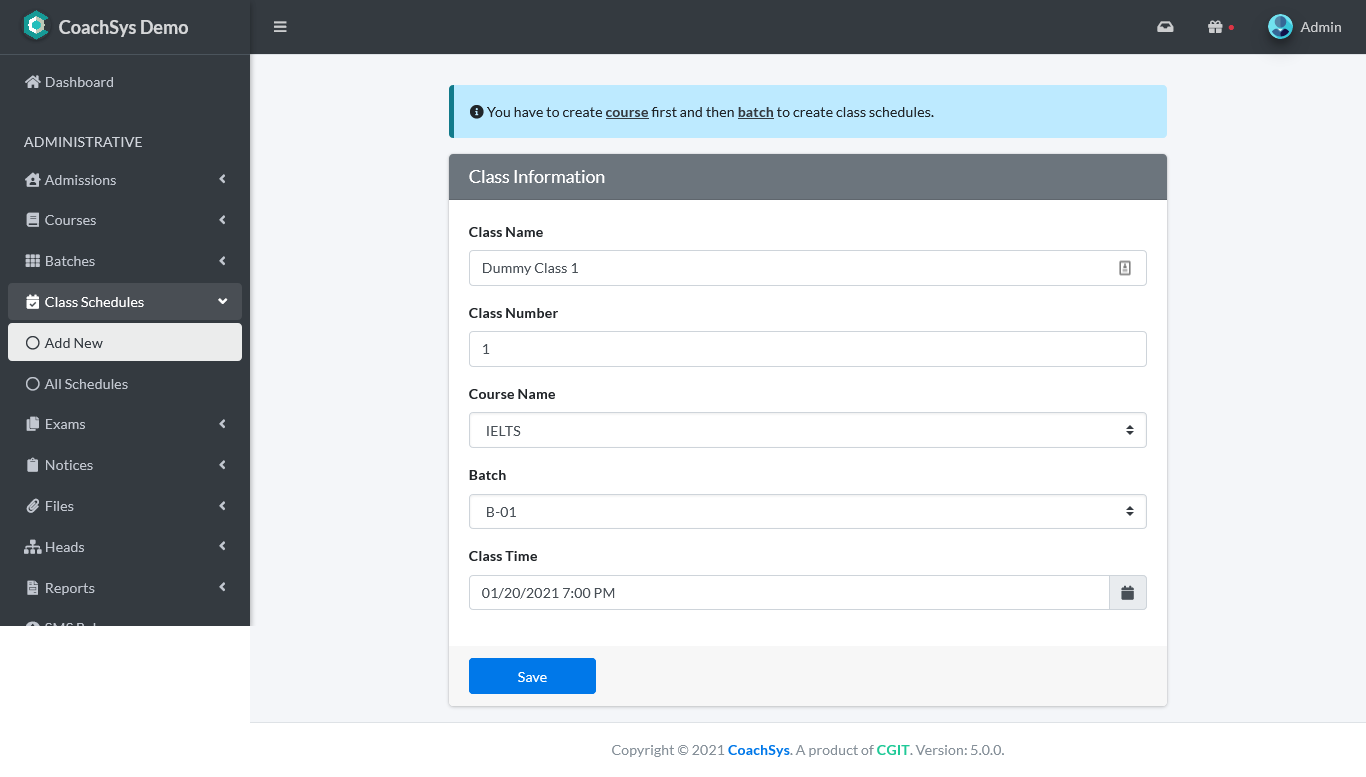This screenshot has height=777, width=1366.
Task: Open the inbox tray icon in header
Action: 1165,27
